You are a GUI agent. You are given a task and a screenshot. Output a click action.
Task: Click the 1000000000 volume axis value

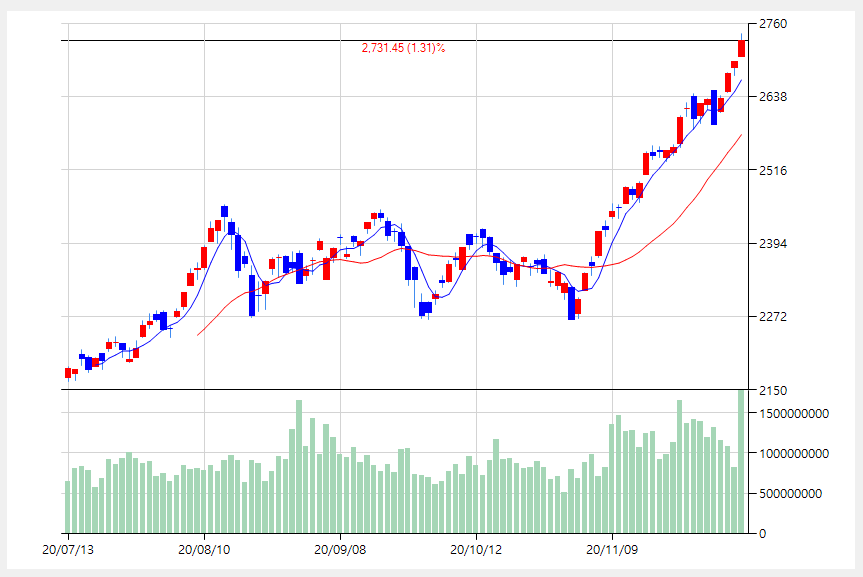(794, 454)
